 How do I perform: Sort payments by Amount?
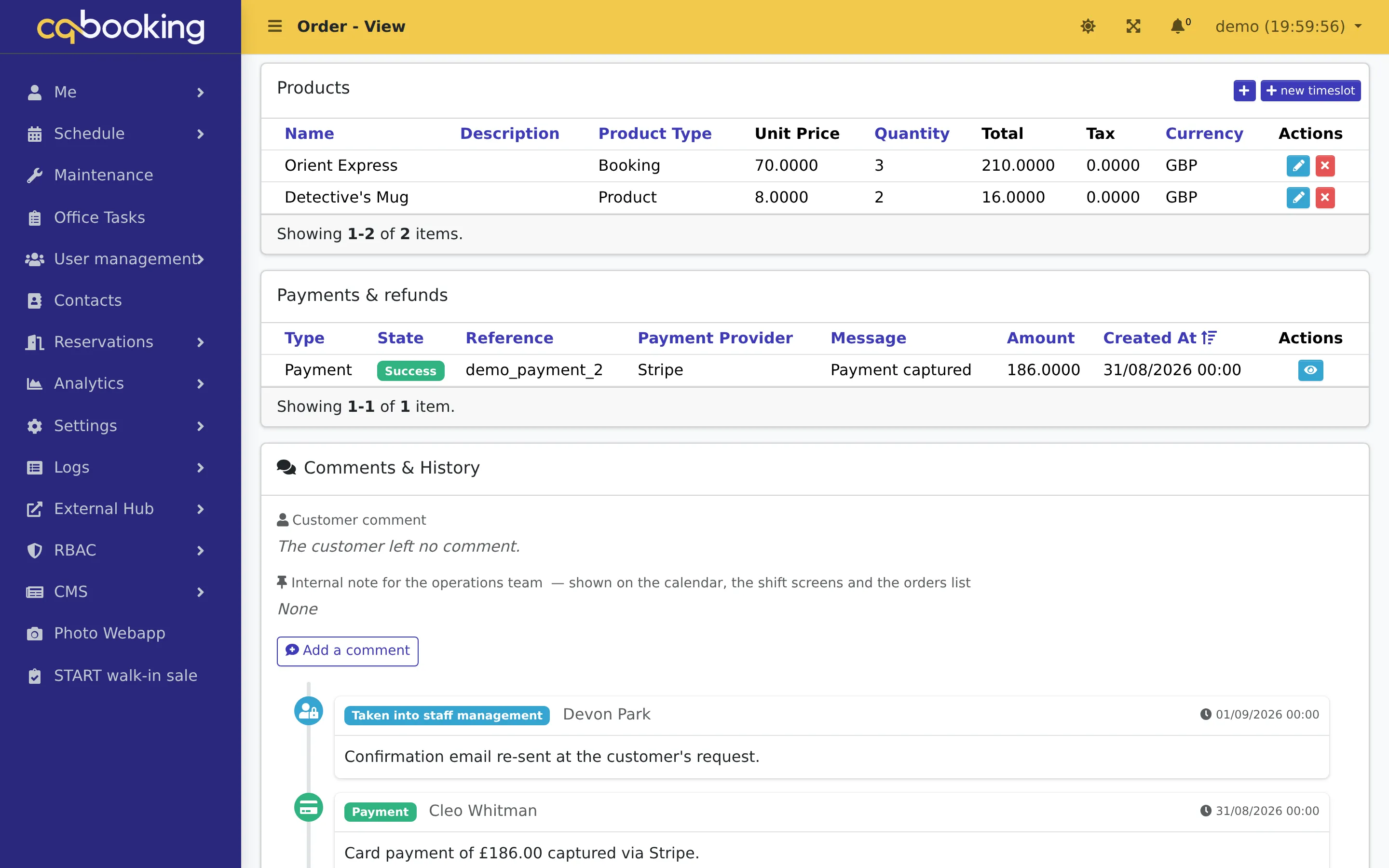pos(1040,338)
